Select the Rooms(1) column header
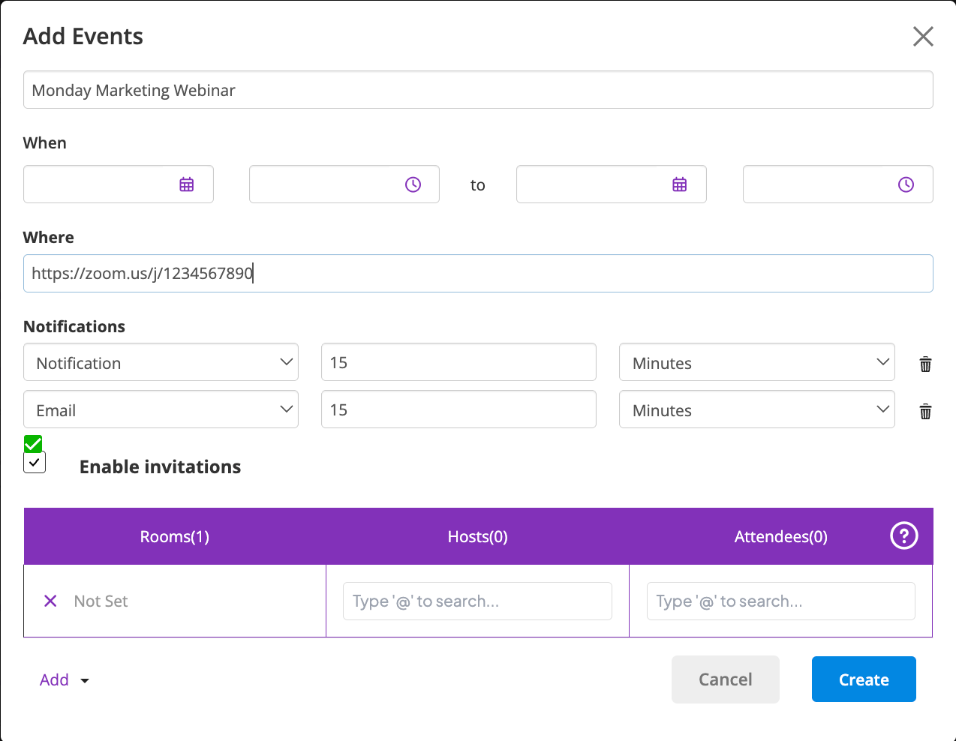Image resolution: width=956 pixels, height=741 pixels. tap(174, 537)
